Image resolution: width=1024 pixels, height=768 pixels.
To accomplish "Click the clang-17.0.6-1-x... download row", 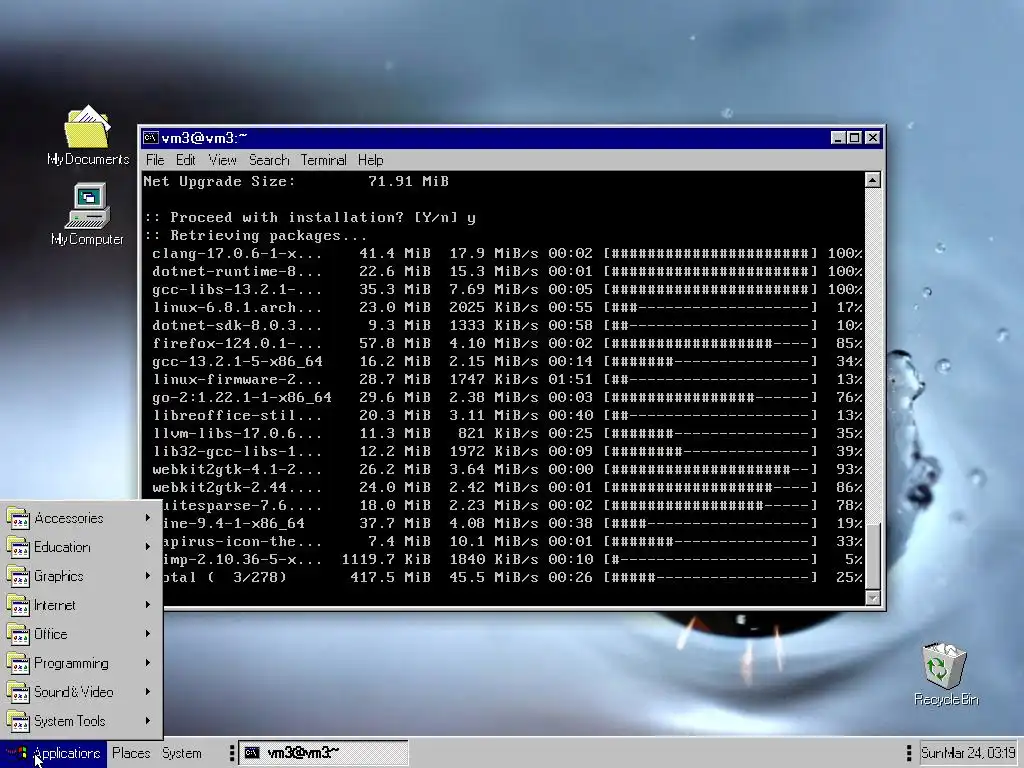I will pos(507,253).
